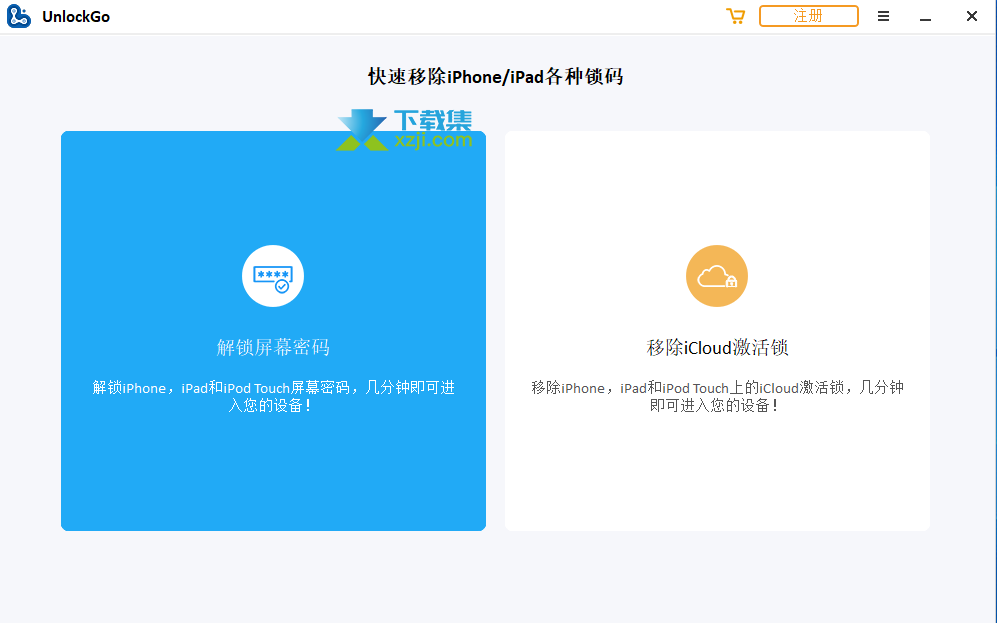The width and height of the screenshot is (997, 623).
Task: Select 移除iCloud激活锁 card title
Action: coord(717,347)
